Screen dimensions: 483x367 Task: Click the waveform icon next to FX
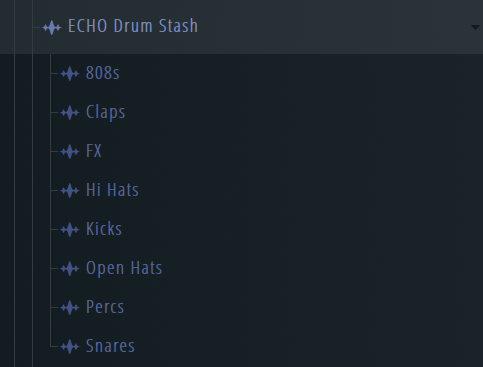(70, 152)
